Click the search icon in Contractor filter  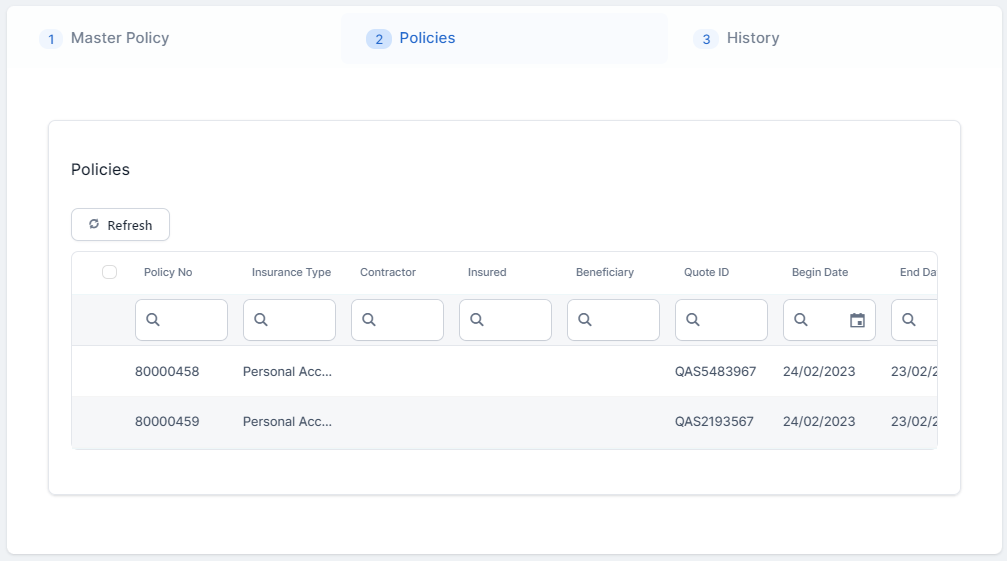click(x=369, y=320)
